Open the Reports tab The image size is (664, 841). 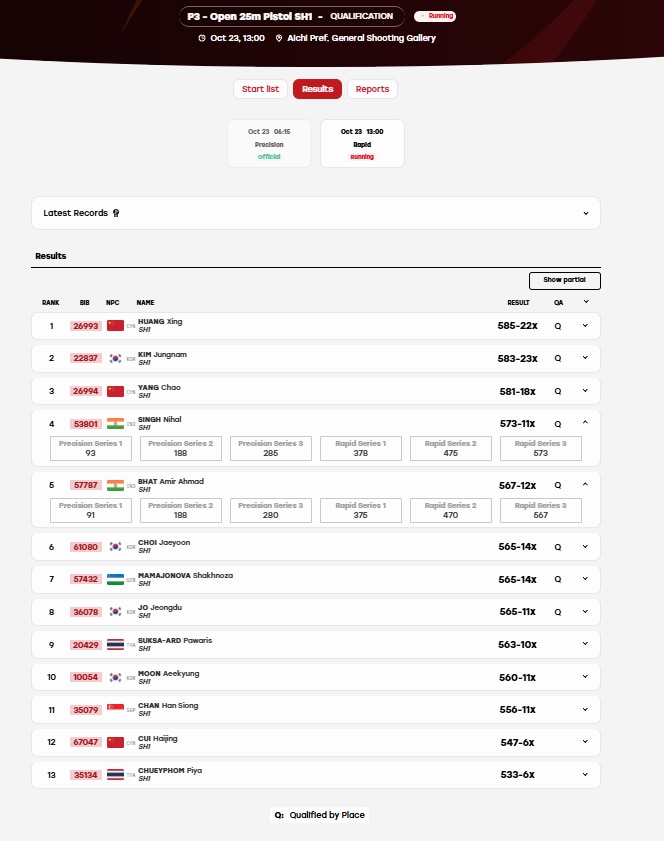pos(372,89)
